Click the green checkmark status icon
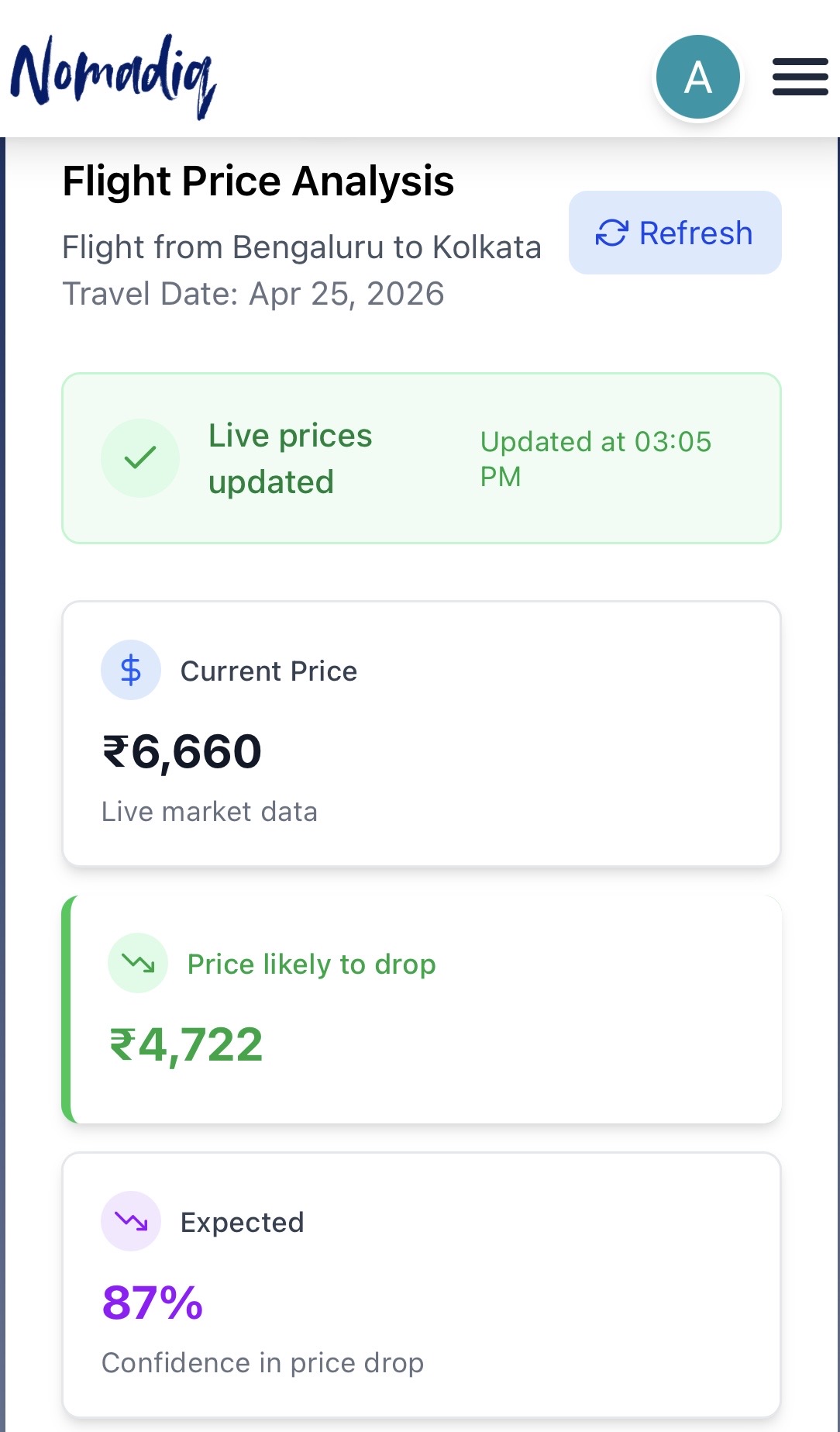The width and height of the screenshot is (840, 1432). [140, 458]
